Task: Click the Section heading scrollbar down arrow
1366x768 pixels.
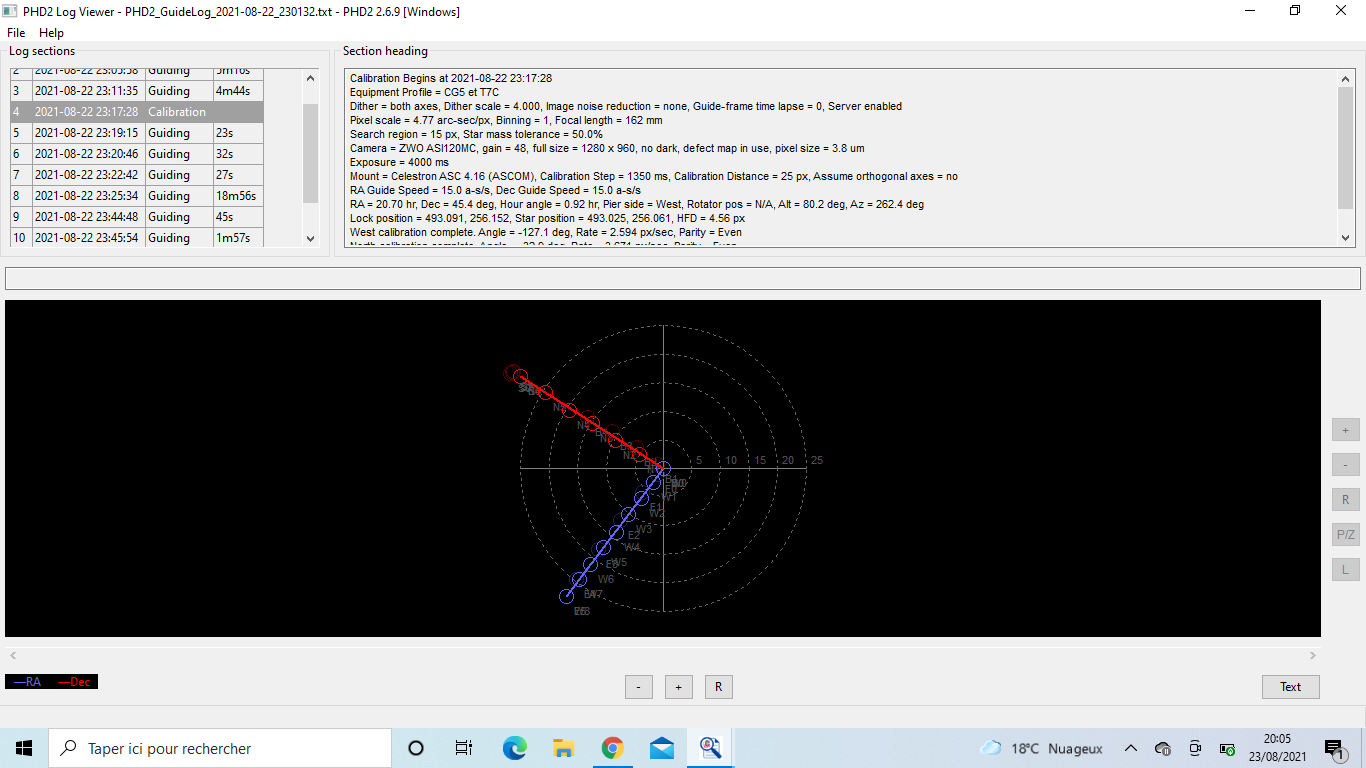Action: tap(1346, 237)
